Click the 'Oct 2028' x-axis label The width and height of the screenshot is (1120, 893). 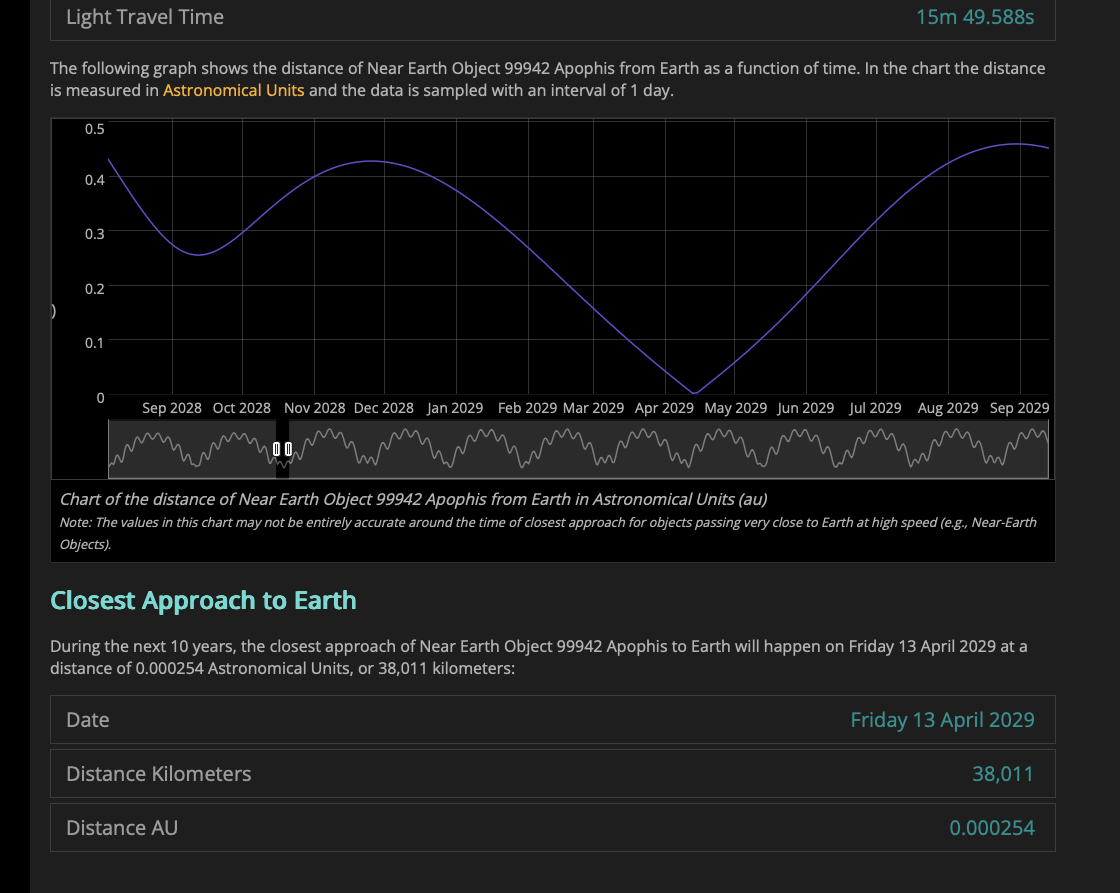click(242, 408)
